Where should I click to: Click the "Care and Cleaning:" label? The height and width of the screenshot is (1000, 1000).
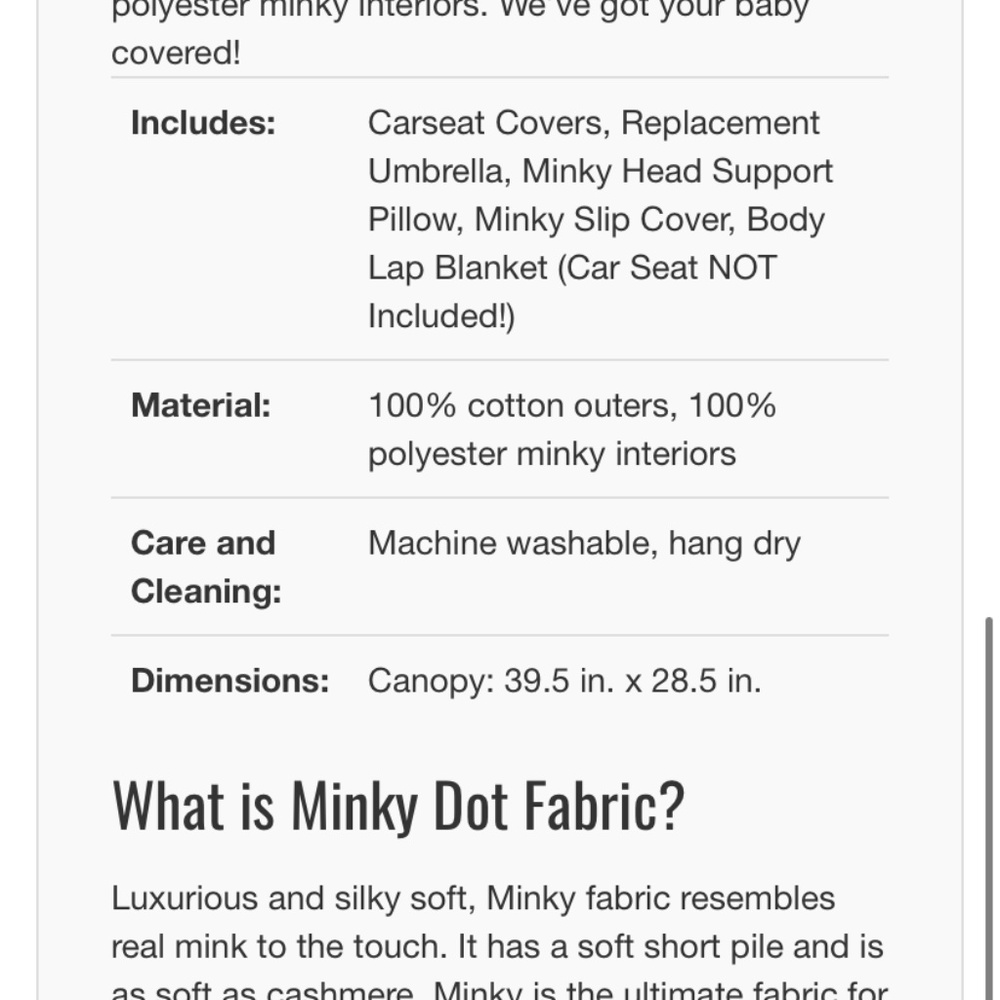coord(205,567)
